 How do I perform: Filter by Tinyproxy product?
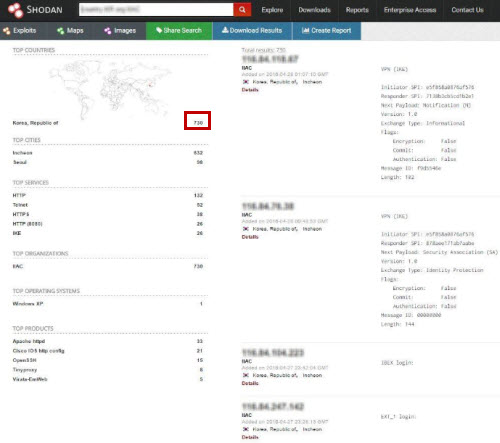pos(25,370)
